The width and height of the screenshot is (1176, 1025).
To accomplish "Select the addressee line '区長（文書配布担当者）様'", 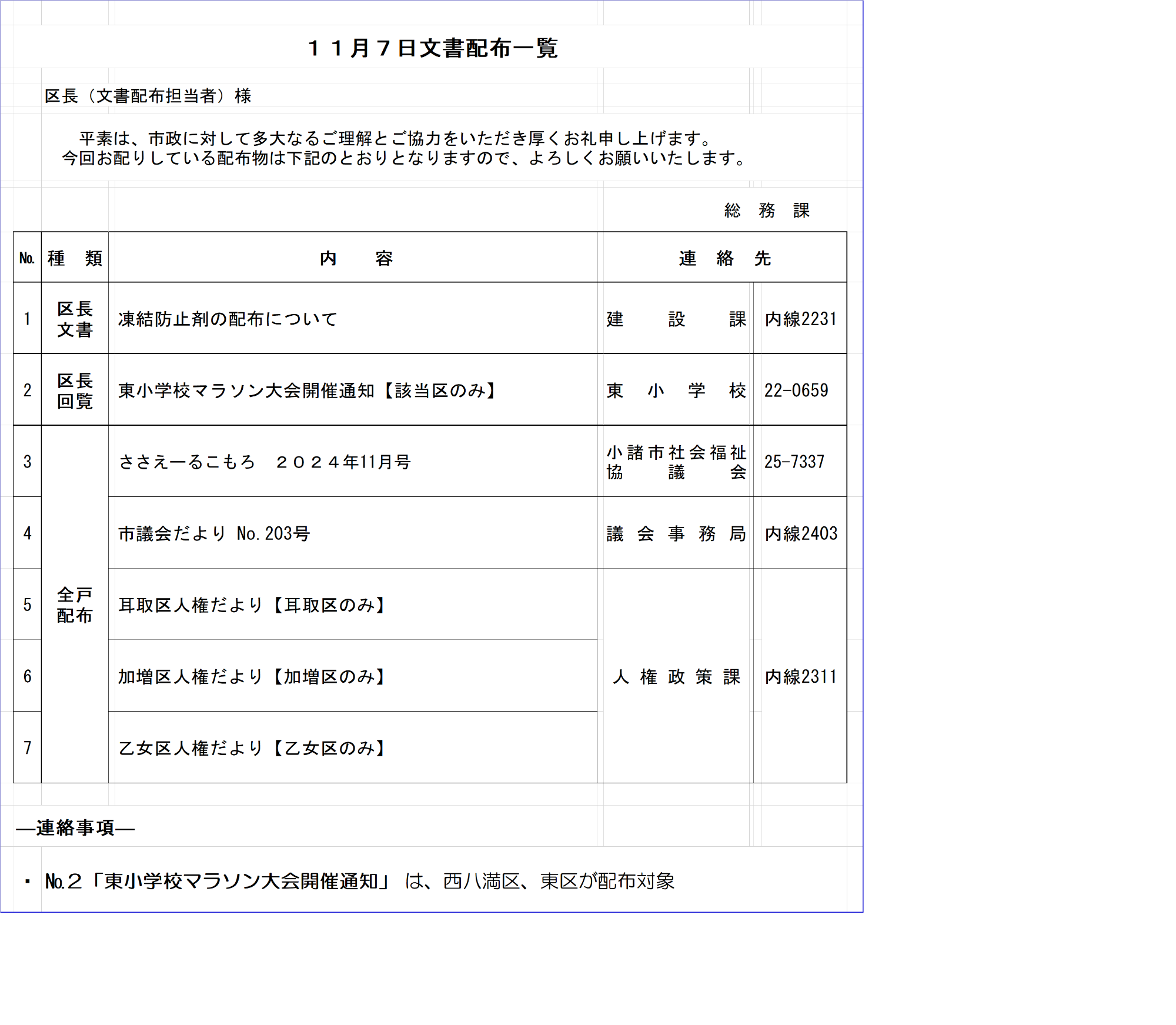I will pyautogui.click(x=148, y=96).
